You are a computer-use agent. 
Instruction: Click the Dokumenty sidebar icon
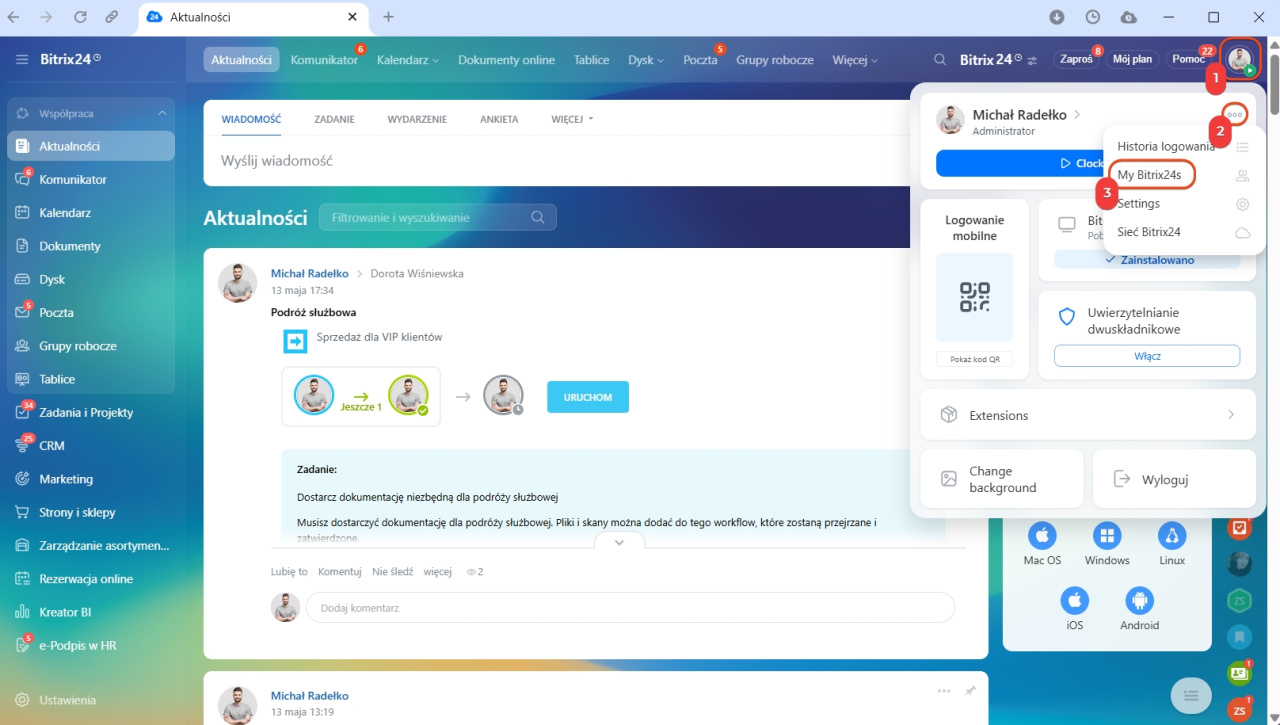tap(22, 246)
